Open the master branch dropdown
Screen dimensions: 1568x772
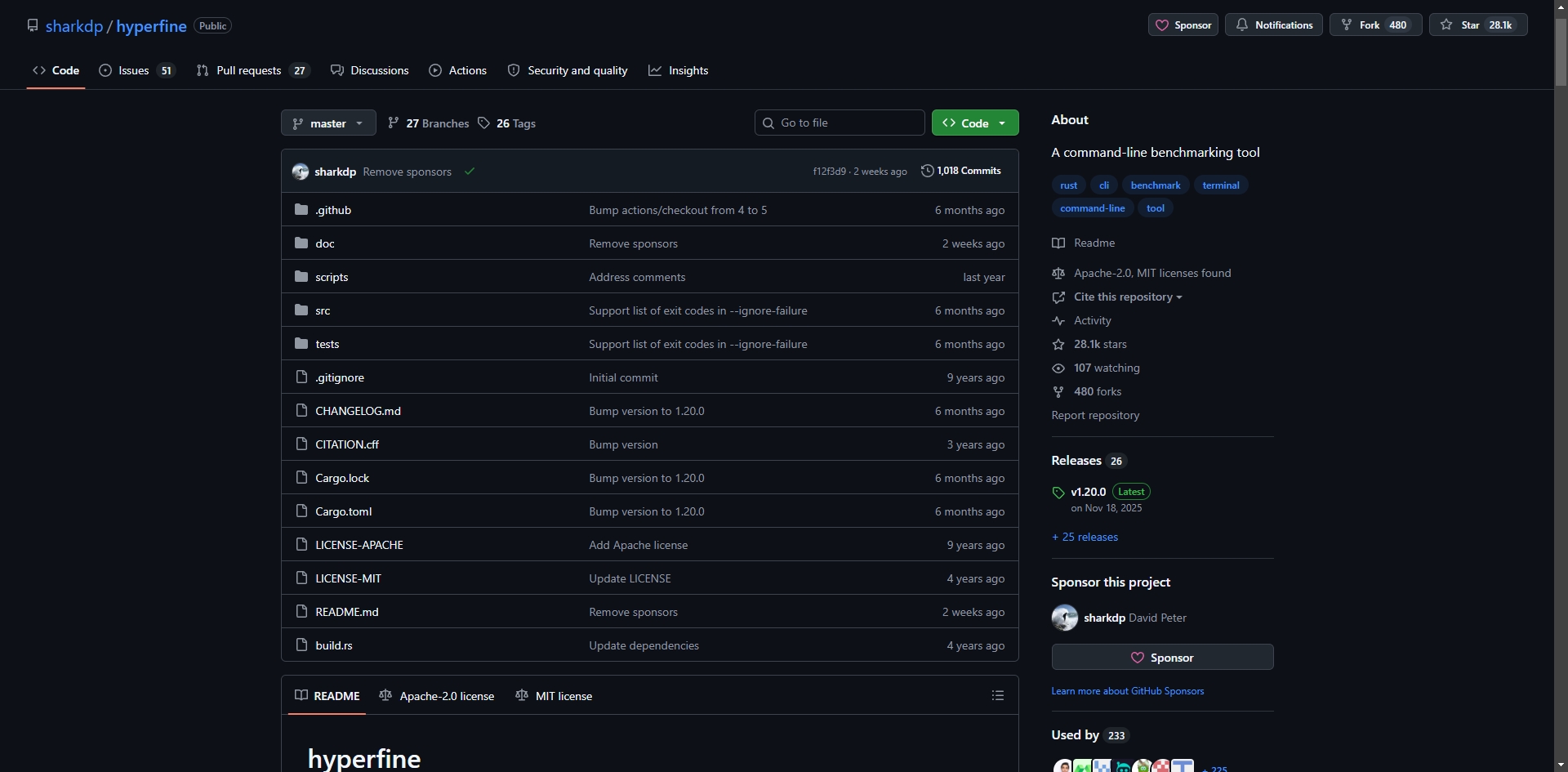[328, 123]
